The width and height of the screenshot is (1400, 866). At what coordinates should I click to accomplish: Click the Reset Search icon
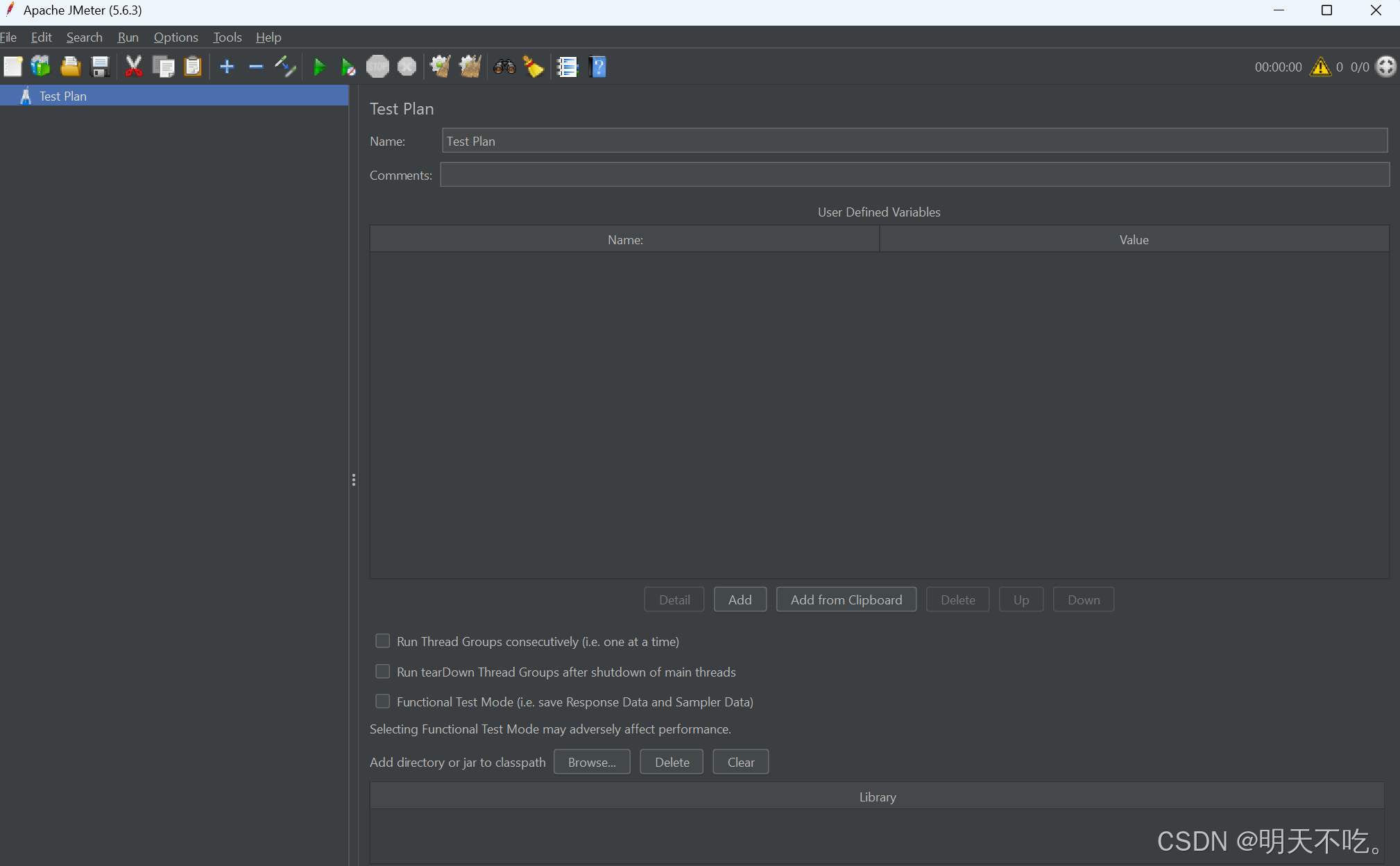[x=533, y=67]
